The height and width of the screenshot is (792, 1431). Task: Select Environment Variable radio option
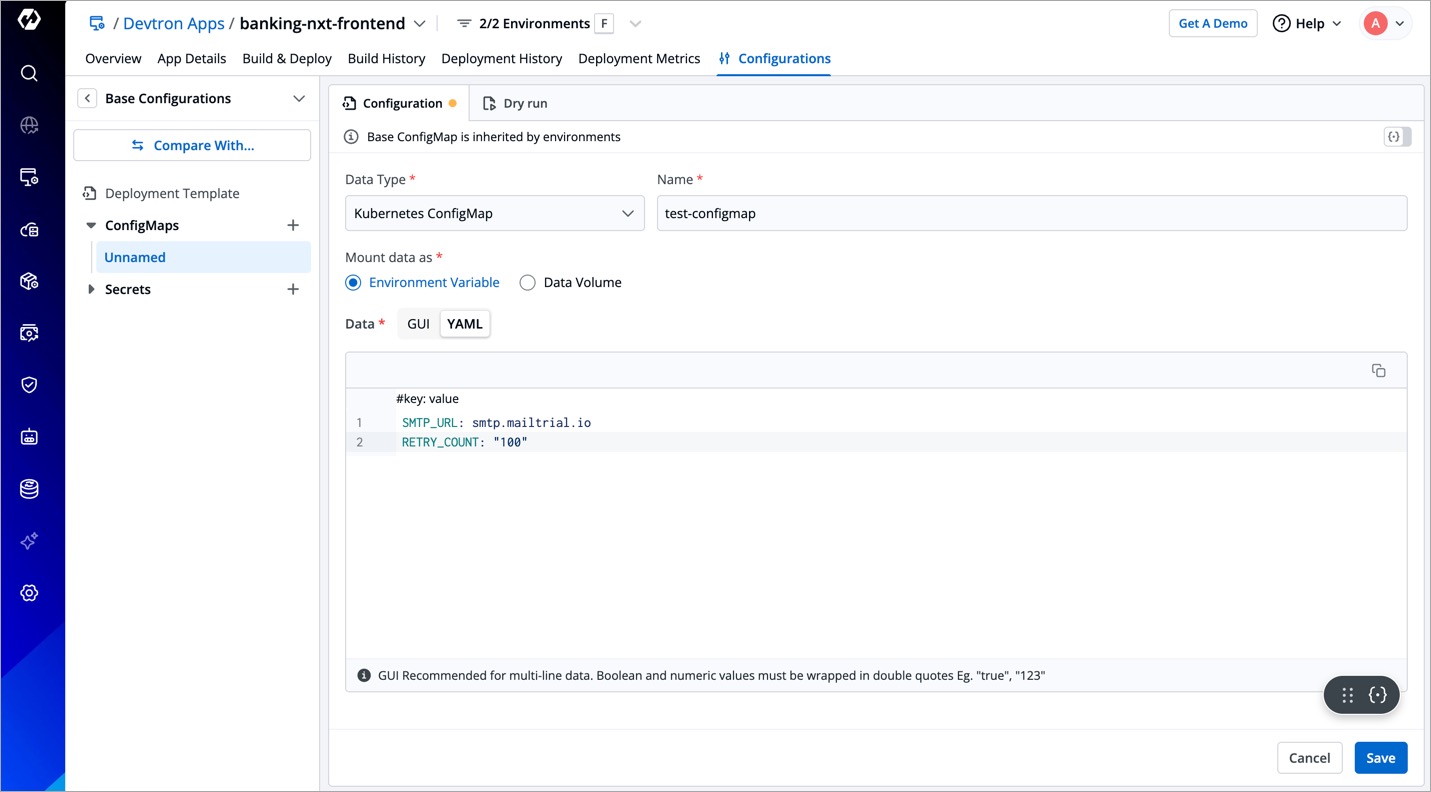click(353, 283)
